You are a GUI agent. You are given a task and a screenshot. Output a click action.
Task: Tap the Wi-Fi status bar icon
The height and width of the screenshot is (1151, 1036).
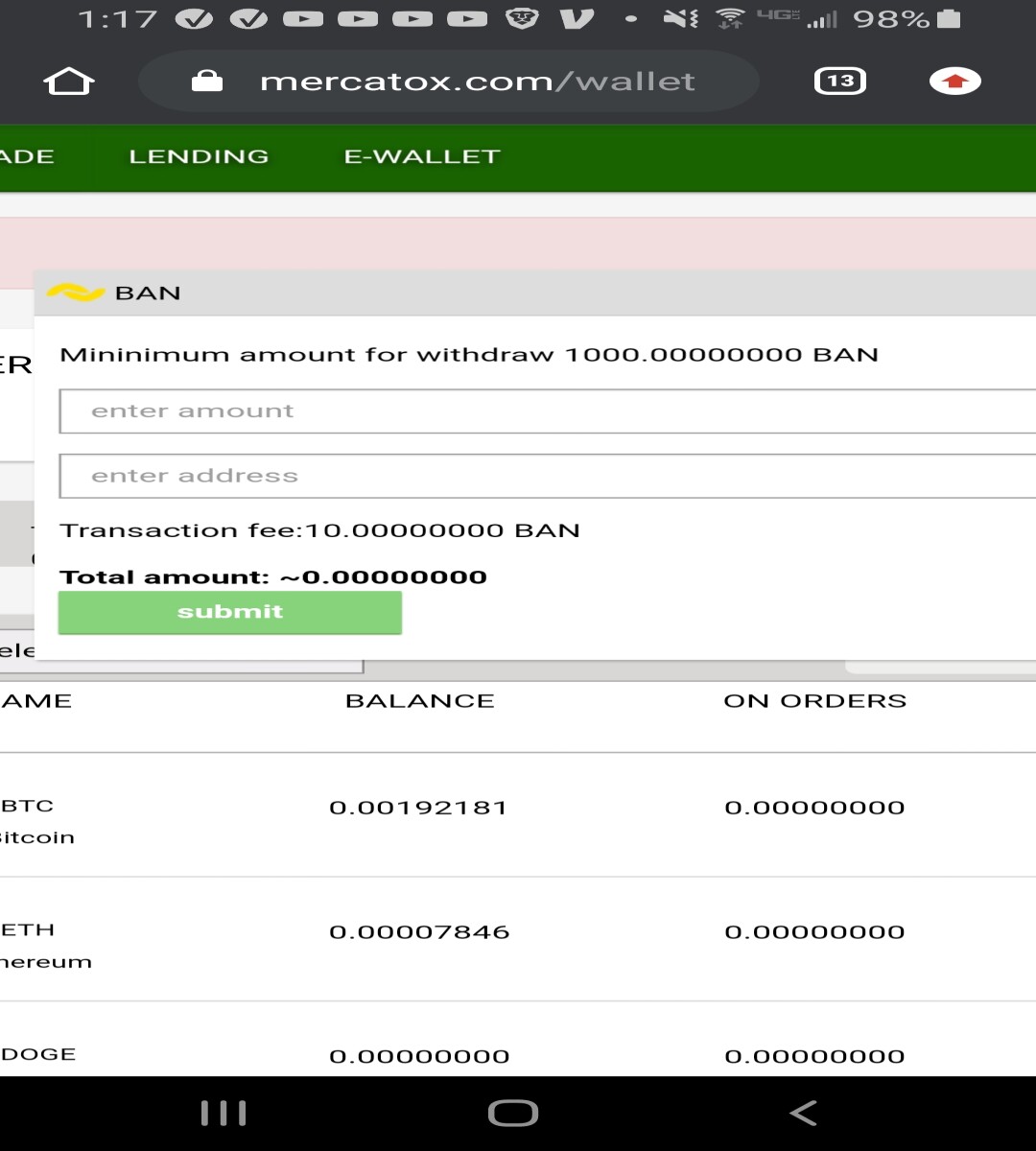[731, 19]
